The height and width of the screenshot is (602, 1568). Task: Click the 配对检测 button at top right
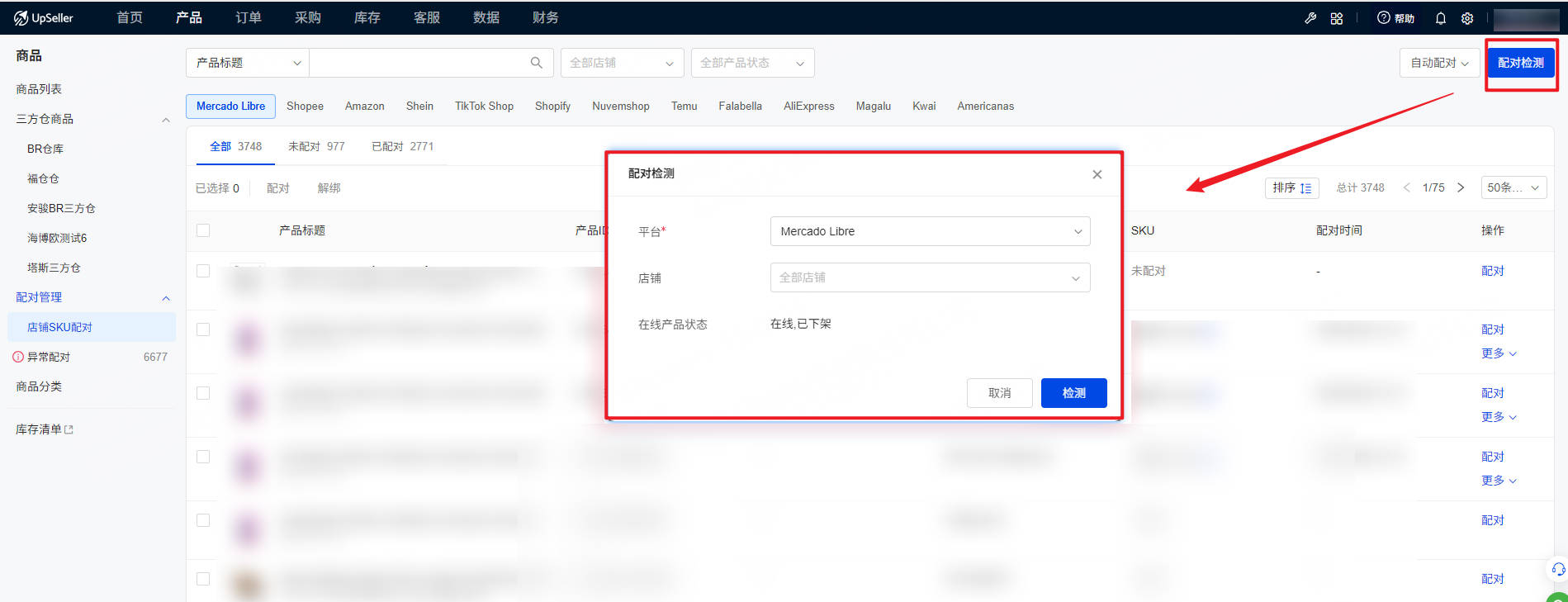(x=1520, y=63)
